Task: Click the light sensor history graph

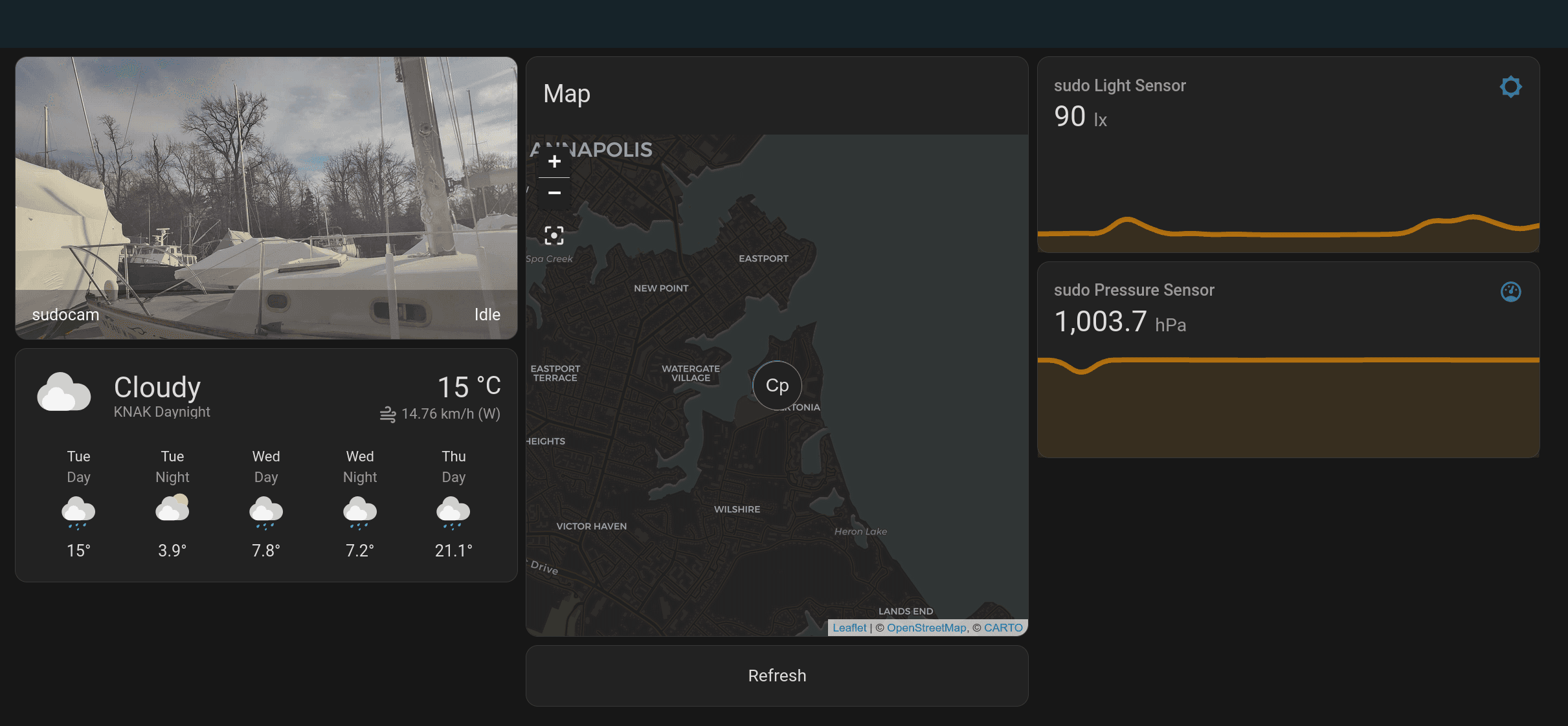Action: tap(1288, 233)
